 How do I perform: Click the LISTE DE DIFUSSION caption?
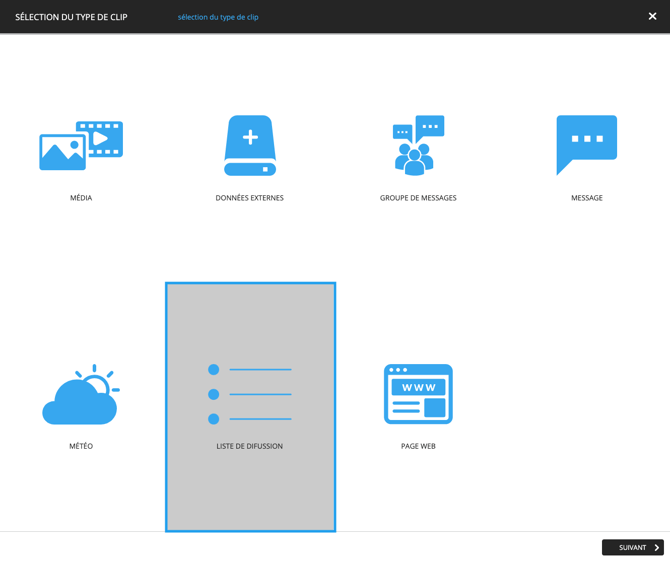tap(250, 446)
